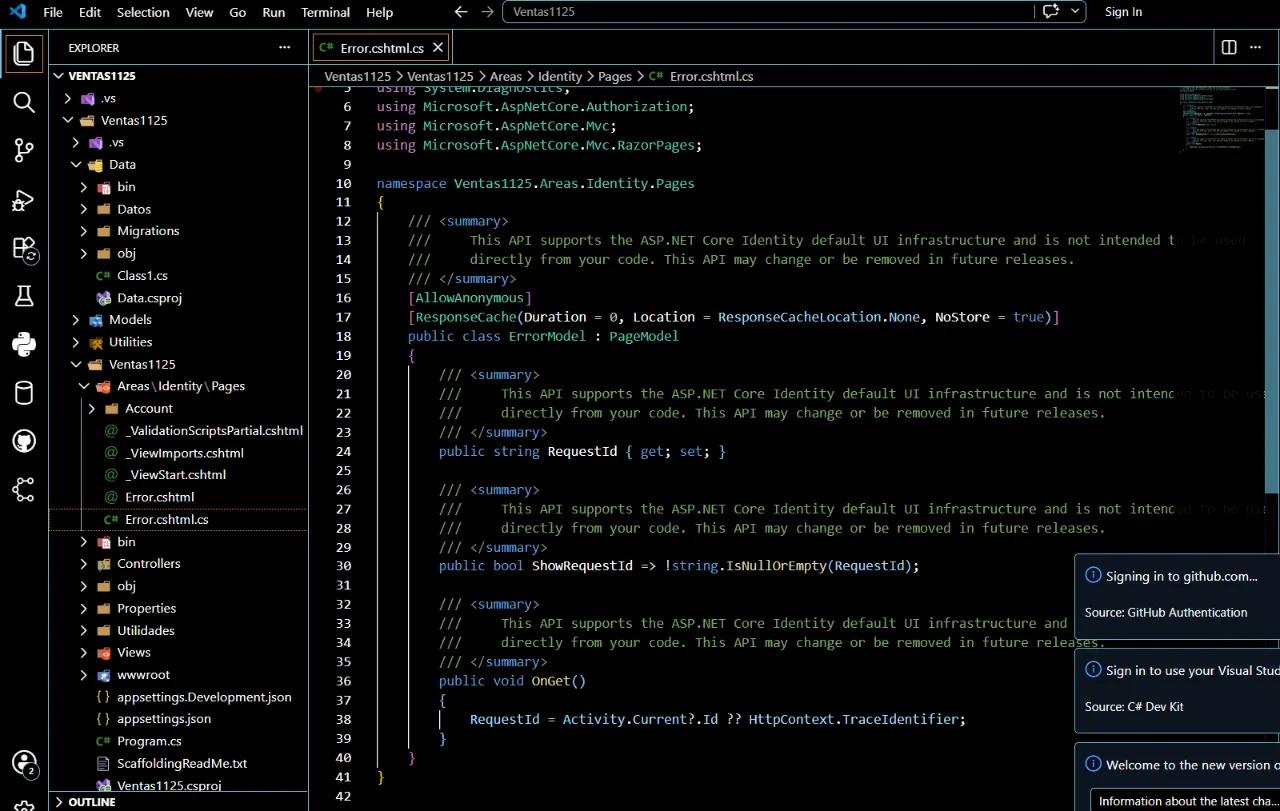
Task: Open the Copilot chat icon in title bar
Action: tap(1050, 12)
